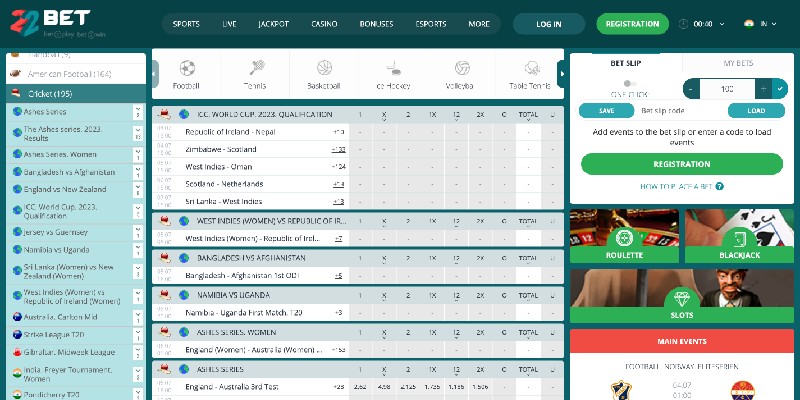Click the cricket icon in Namibia vs Uganda header

[x=164, y=295]
